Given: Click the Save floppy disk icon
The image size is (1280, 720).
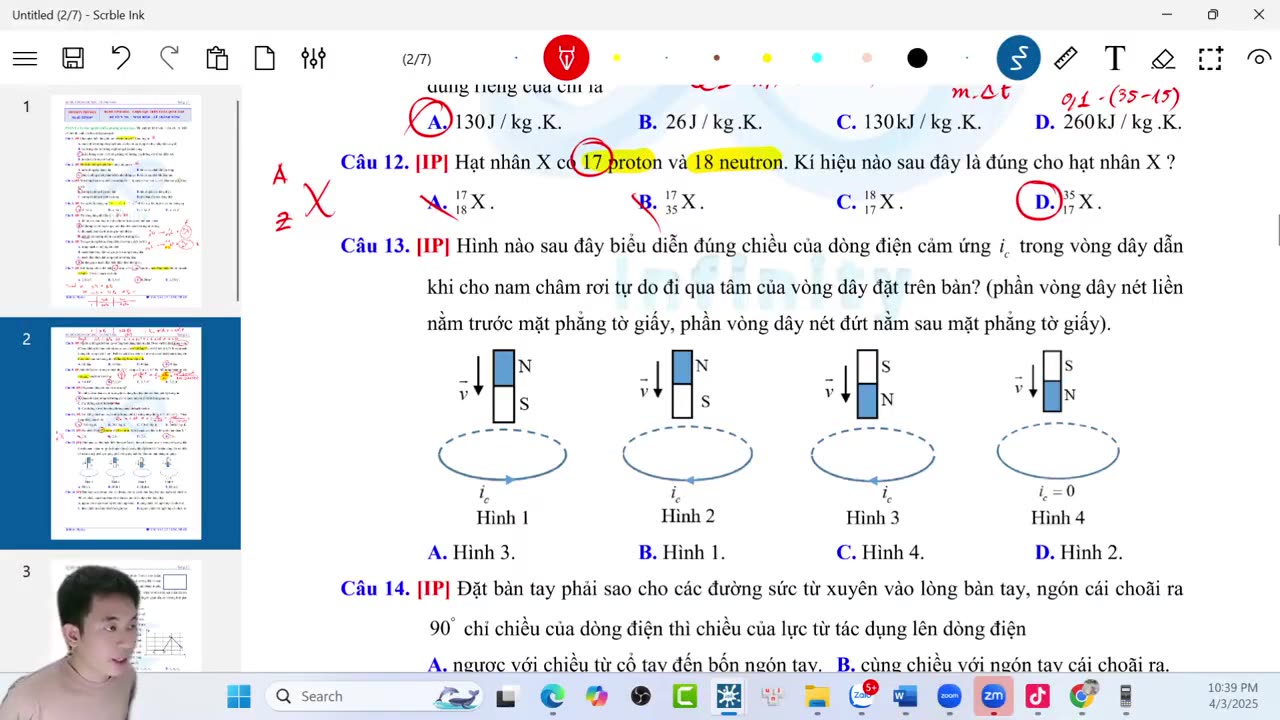Looking at the screenshot, I should (73, 59).
